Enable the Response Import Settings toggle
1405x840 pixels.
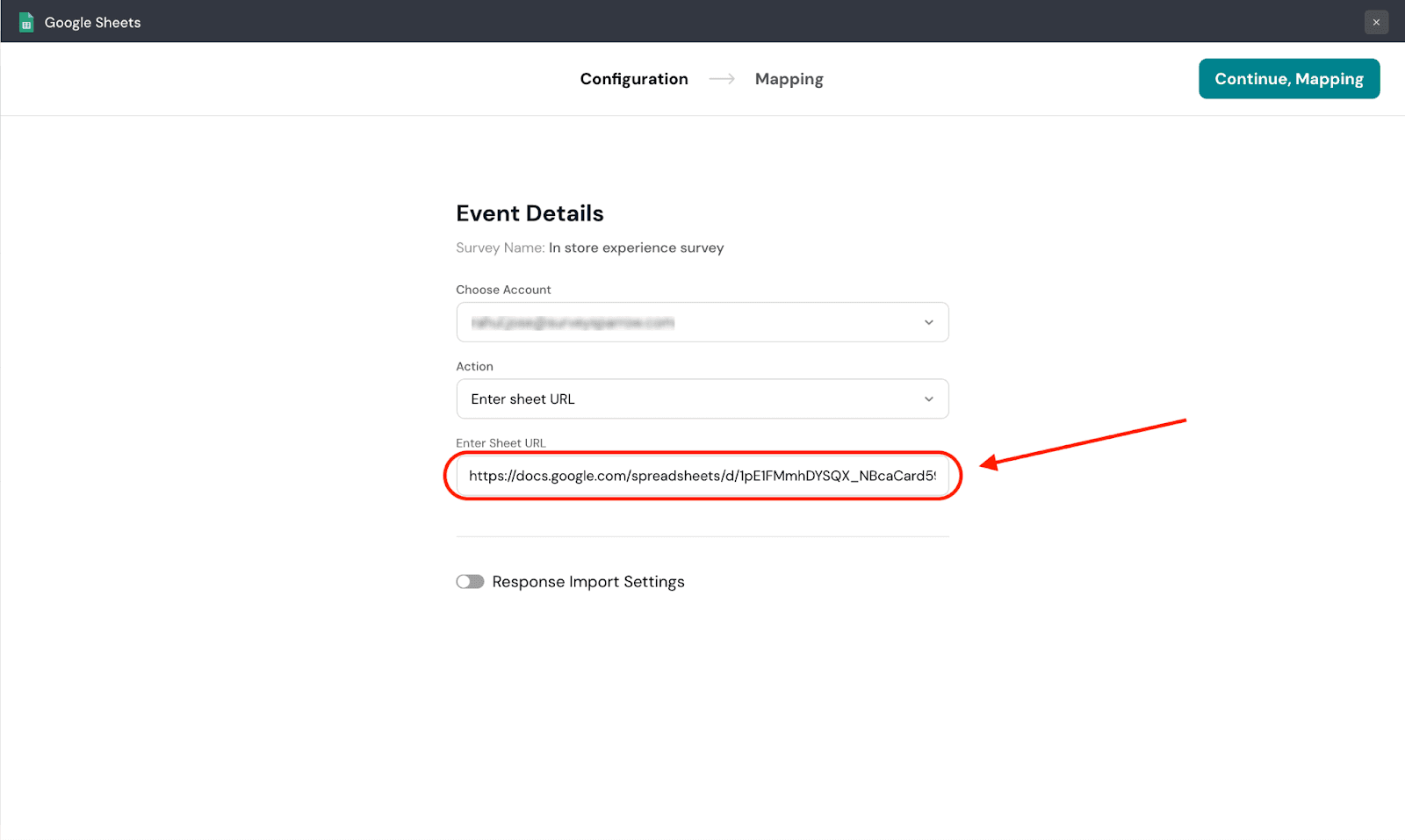(x=470, y=582)
